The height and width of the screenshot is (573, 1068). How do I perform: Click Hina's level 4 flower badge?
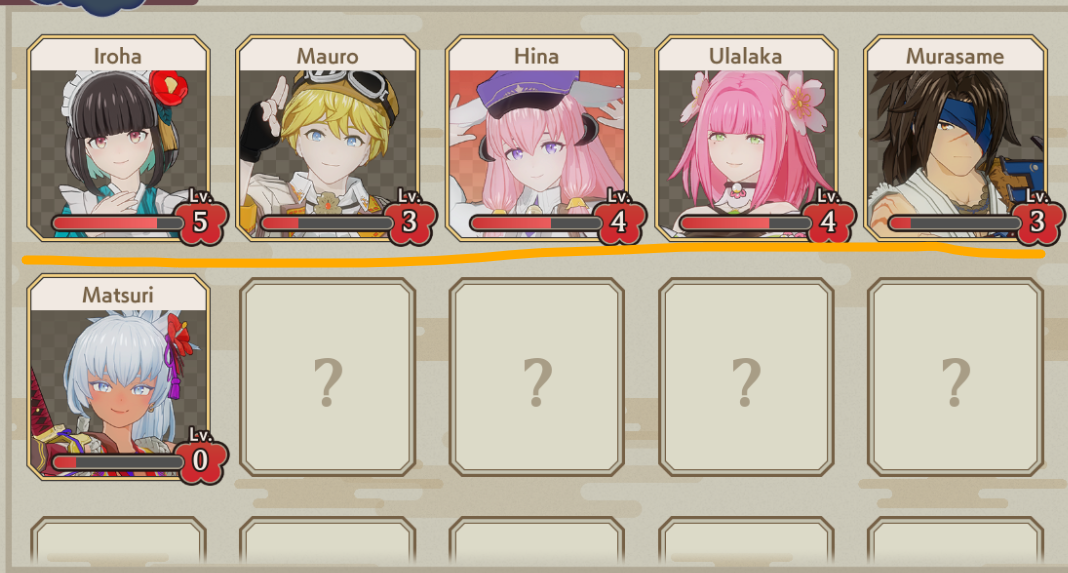pos(618,221)
